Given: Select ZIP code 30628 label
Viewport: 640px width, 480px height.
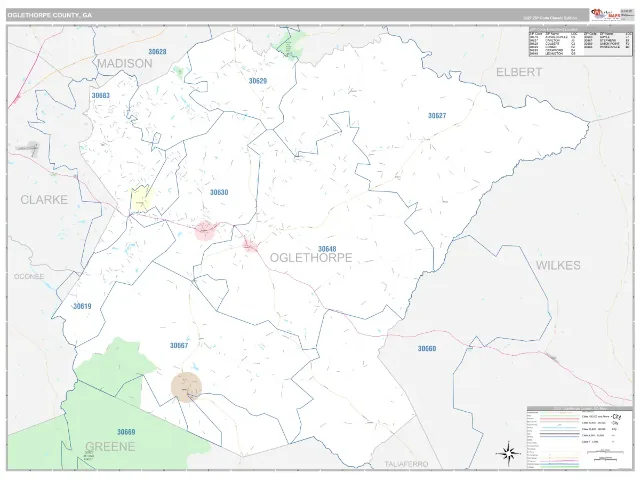Looking at the screenshot, I should tap(157, 52).
